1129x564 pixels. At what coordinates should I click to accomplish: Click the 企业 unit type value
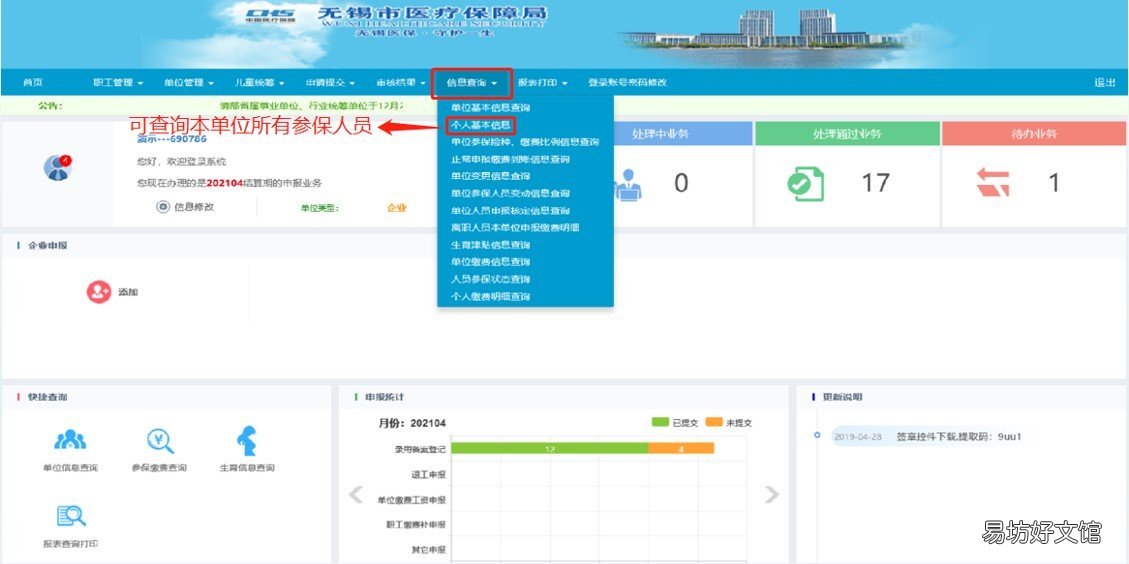point(397,207)
